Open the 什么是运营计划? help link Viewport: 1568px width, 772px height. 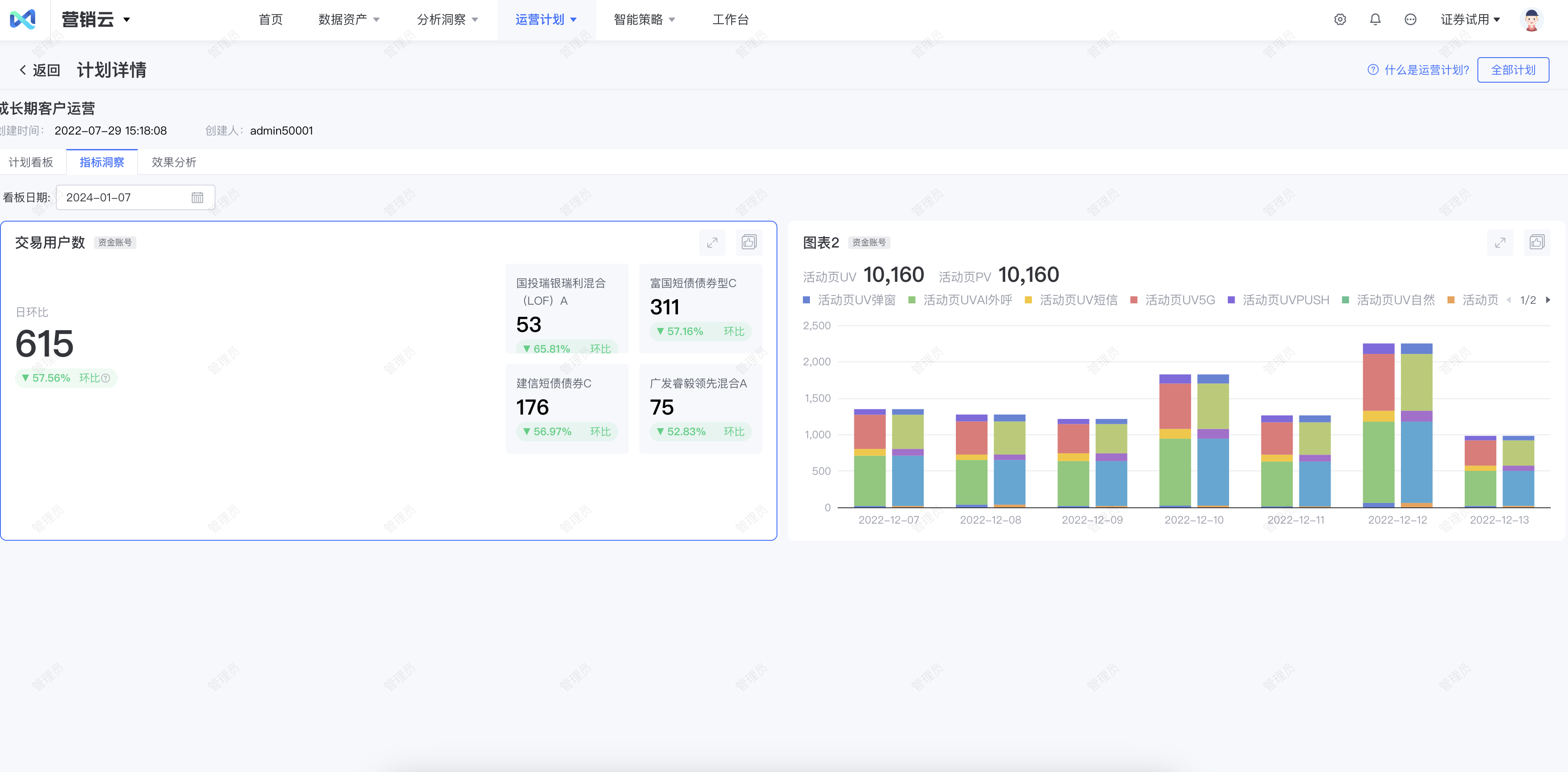pyautogui.click(x=1426, y=70)
